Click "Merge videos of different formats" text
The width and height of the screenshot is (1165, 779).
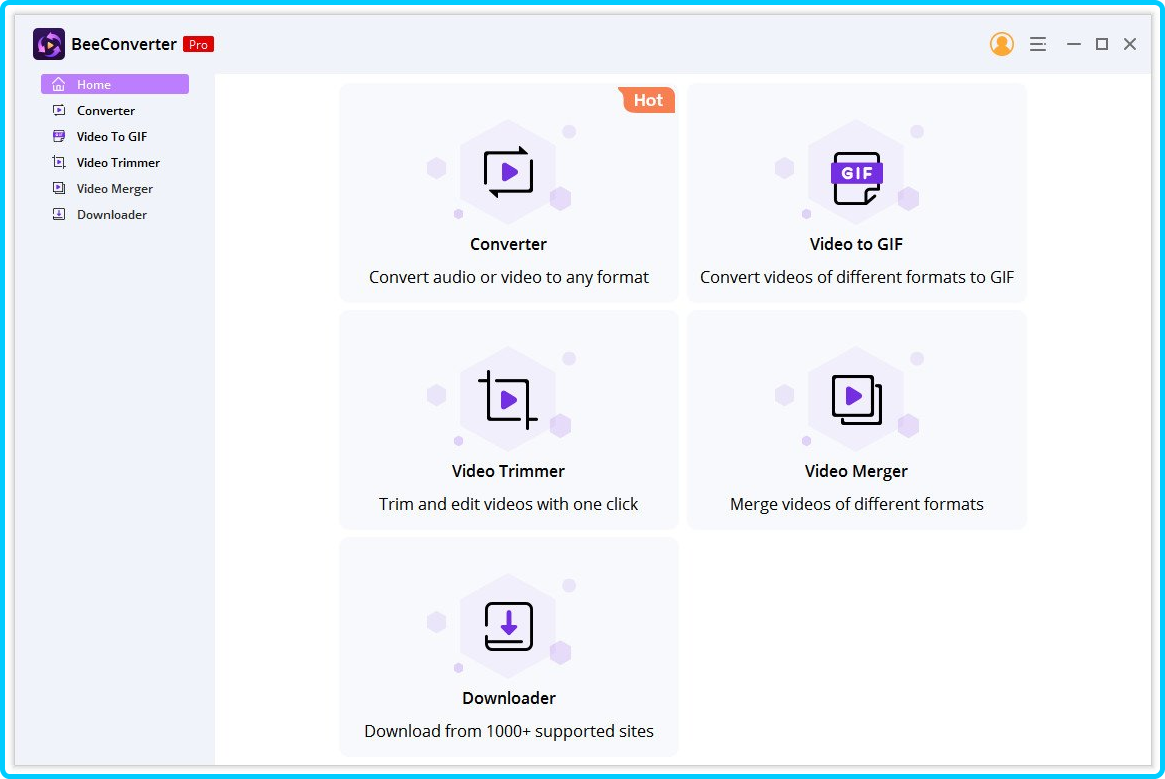[x=857, y=504]
